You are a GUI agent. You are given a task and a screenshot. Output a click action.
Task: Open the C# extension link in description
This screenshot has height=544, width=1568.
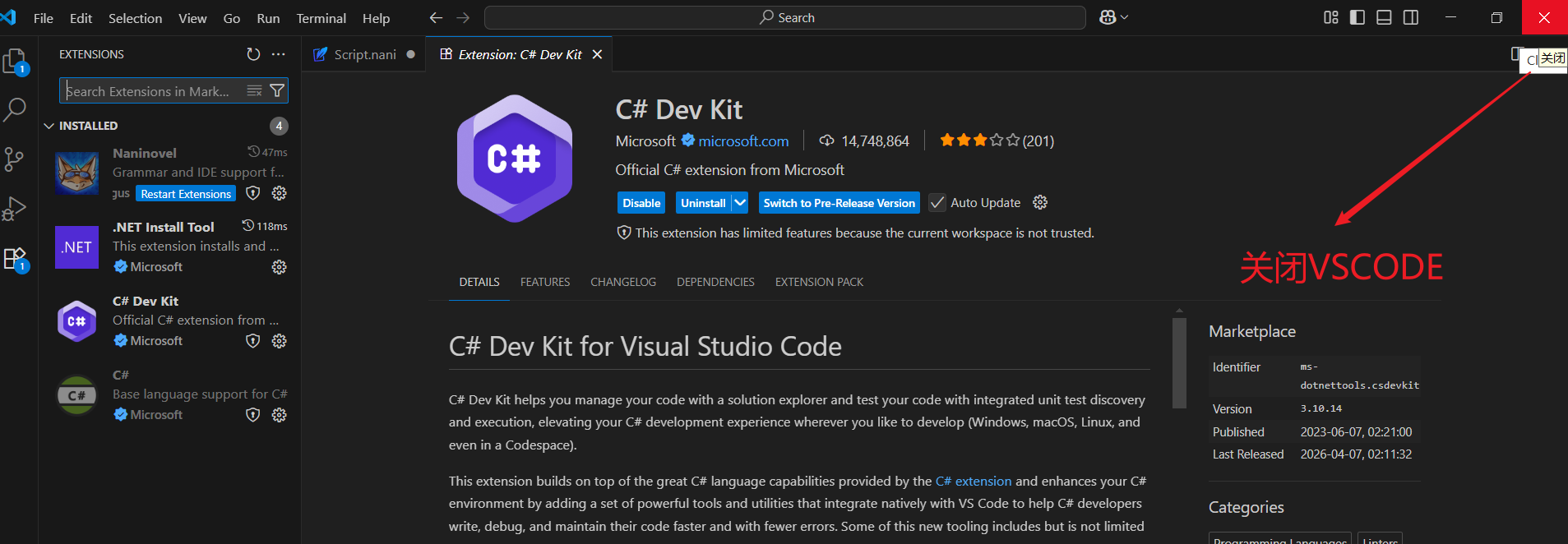(x=974, y=481)
